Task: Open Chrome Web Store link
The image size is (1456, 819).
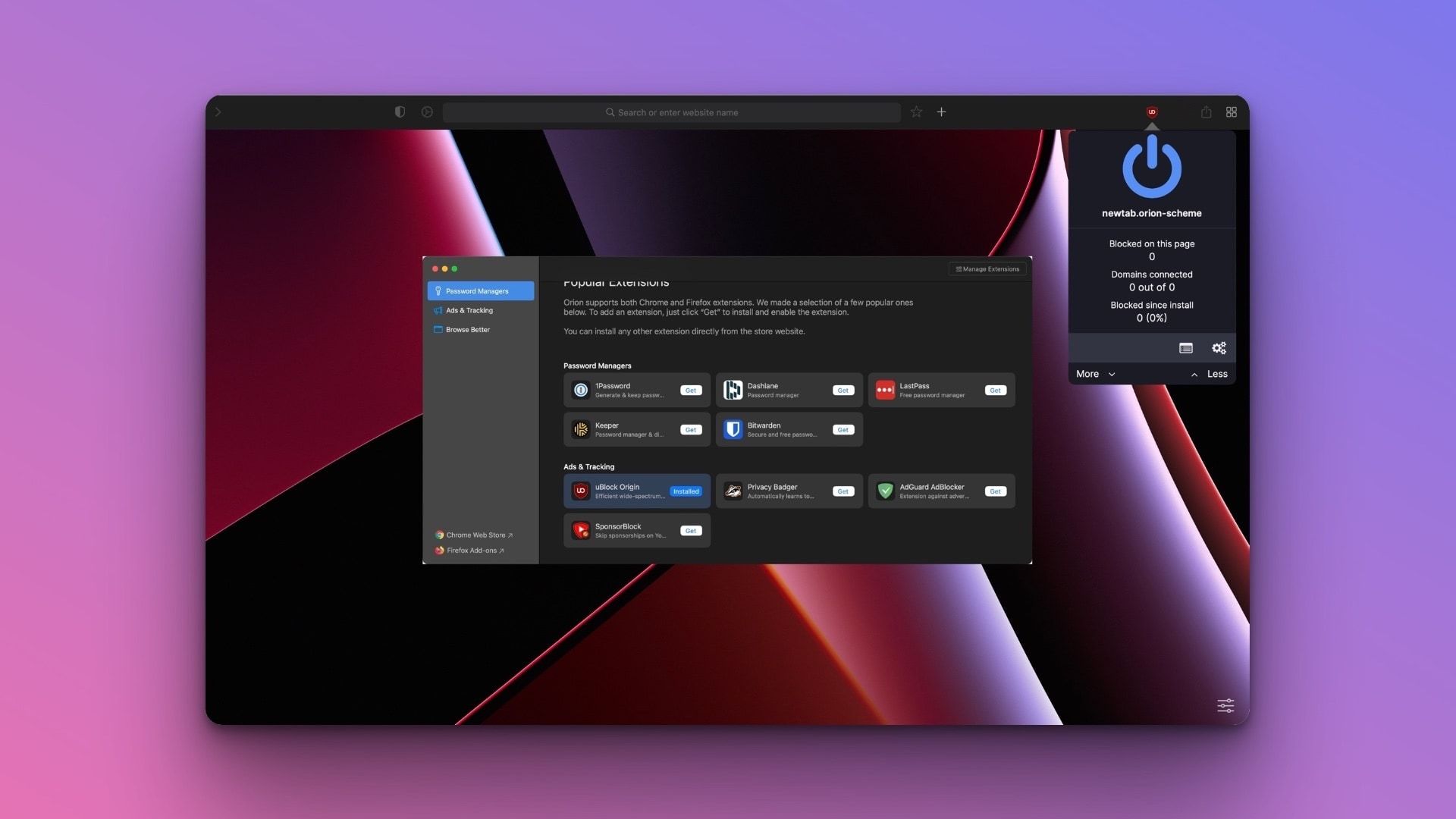Action: [x=475, y=535]
